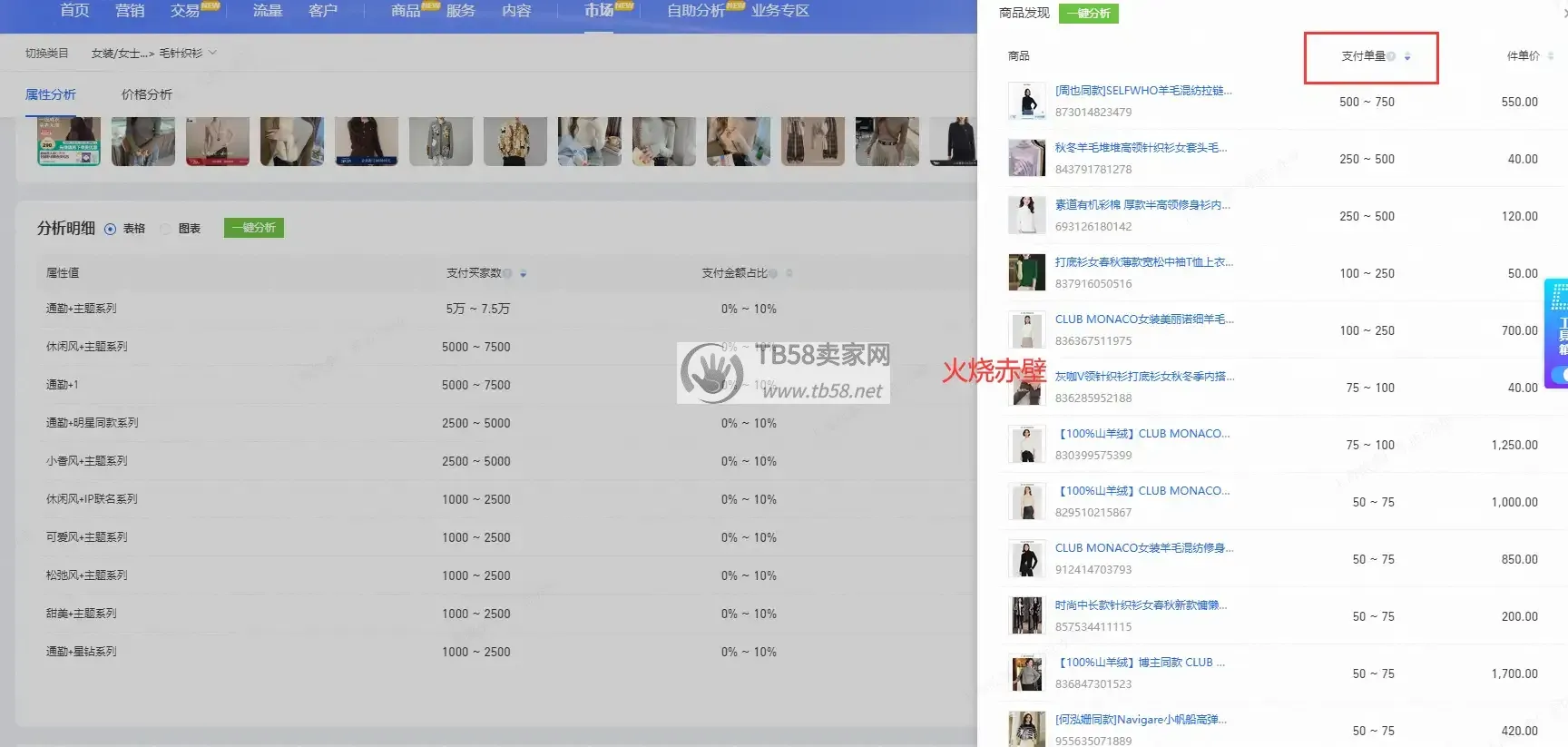Open the [周也同款]SELFWHO羊毛混纺拉链 product link

click(1143, 91)
